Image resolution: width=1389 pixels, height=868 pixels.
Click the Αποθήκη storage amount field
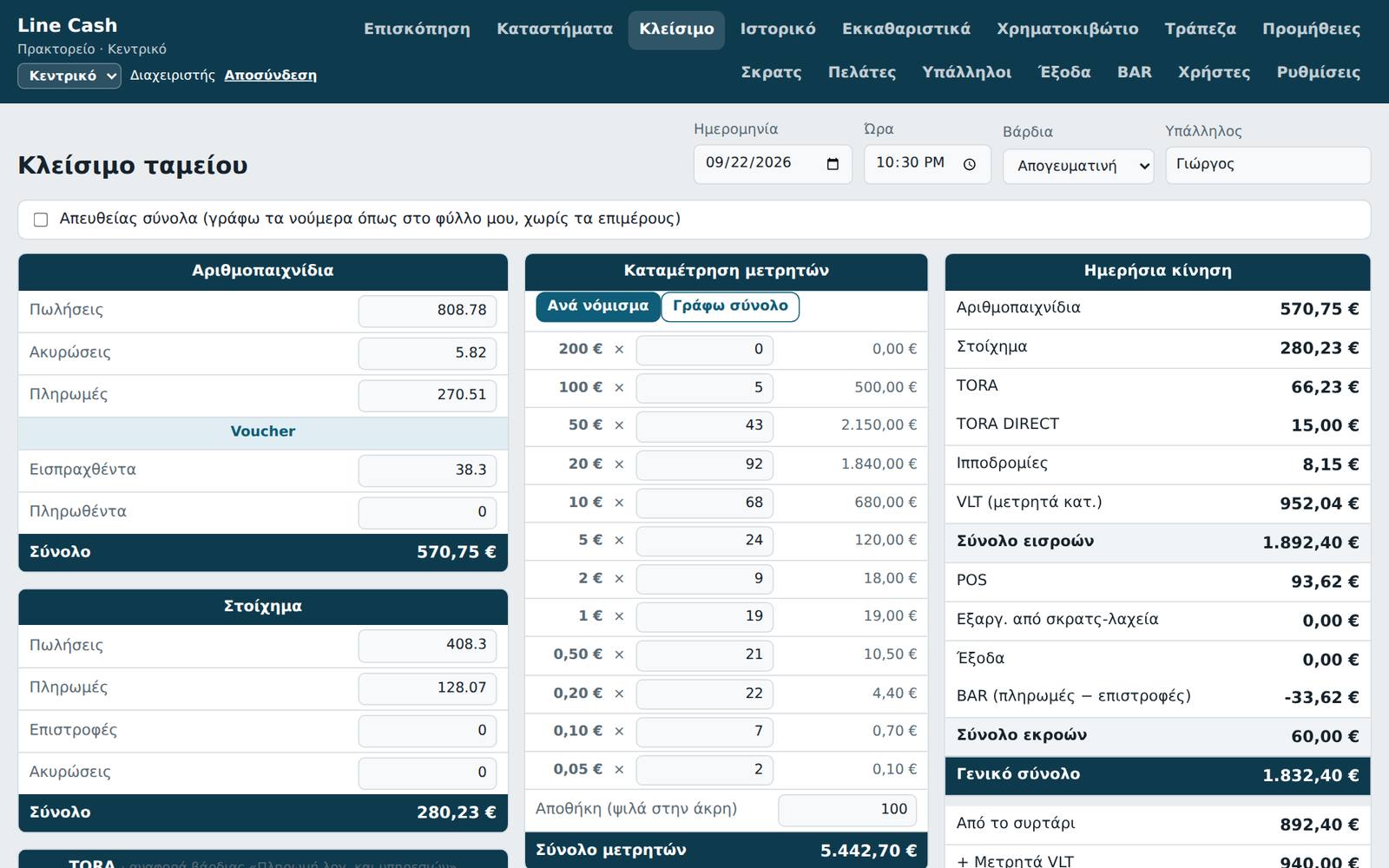point(847,810)
